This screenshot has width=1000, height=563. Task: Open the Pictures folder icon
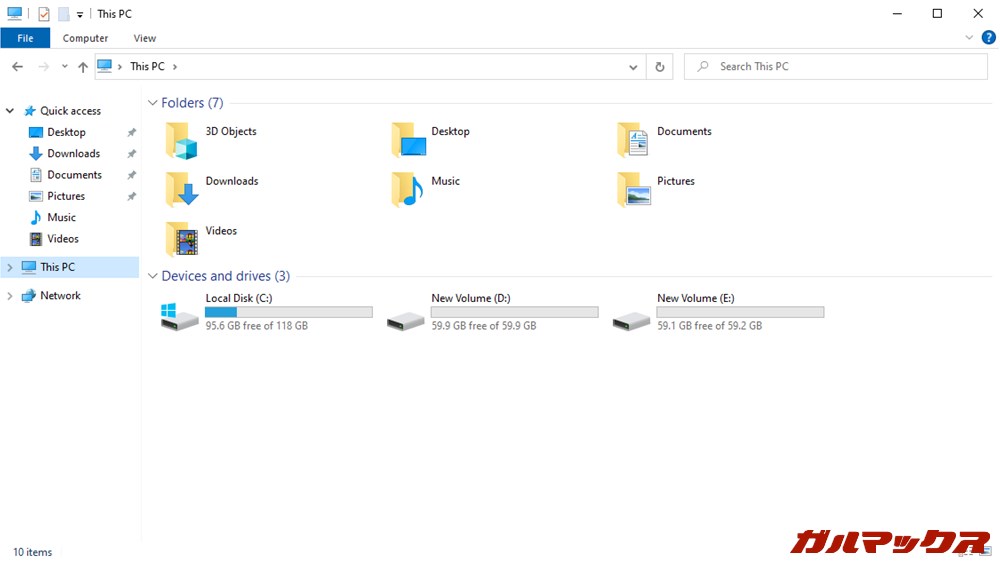click(x=633, y=190)
